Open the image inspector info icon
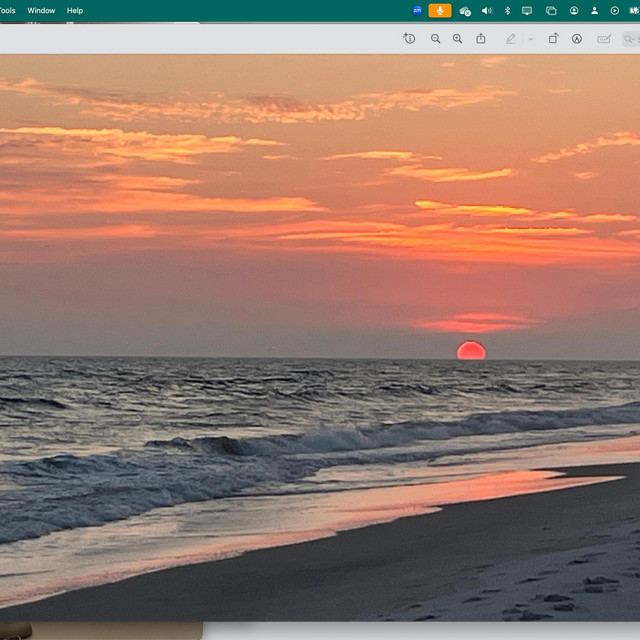The height and width of the screenshot is (640, 640). [409, 39]
